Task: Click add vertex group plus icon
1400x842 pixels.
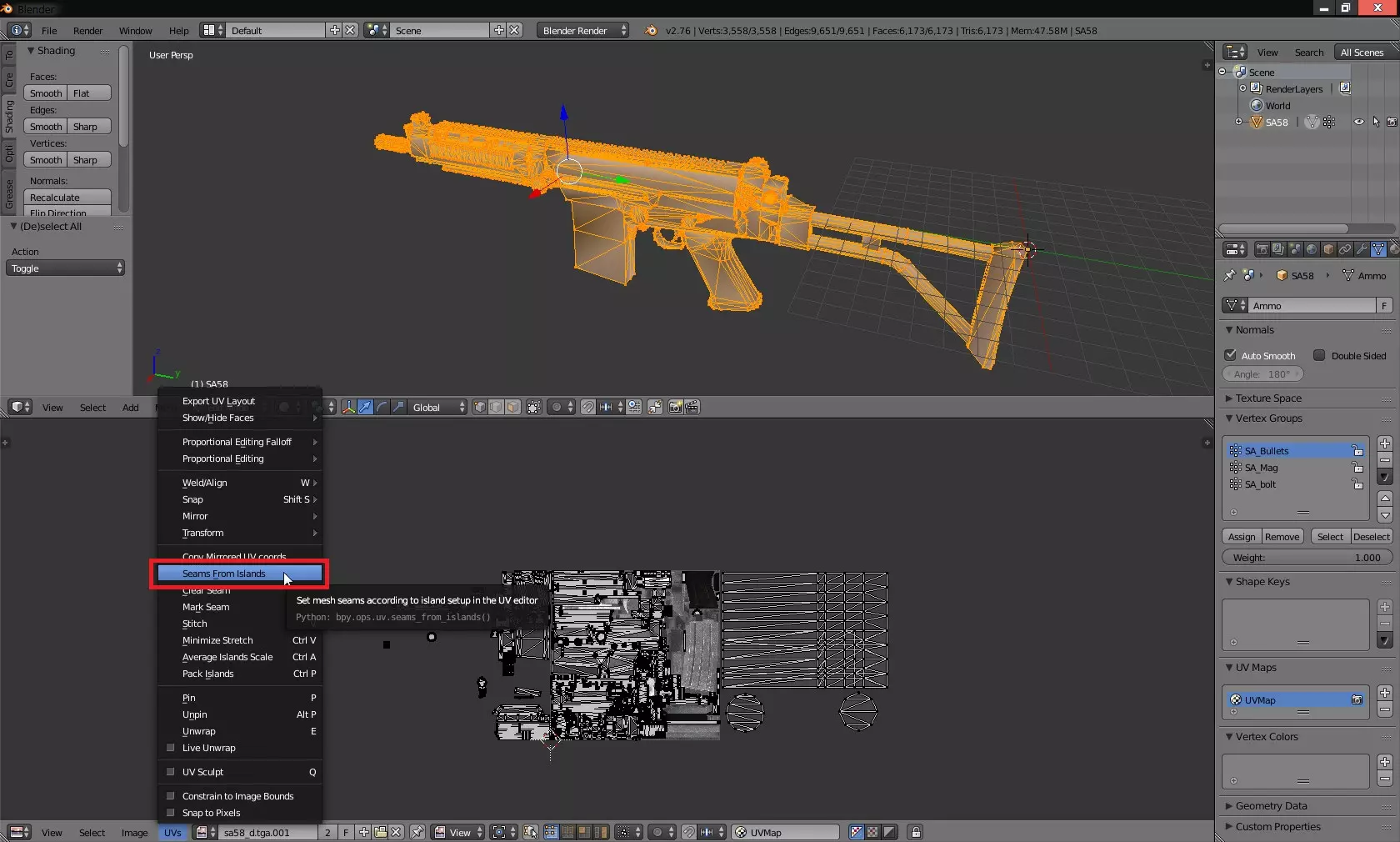Action: (x=1384, y=444)
